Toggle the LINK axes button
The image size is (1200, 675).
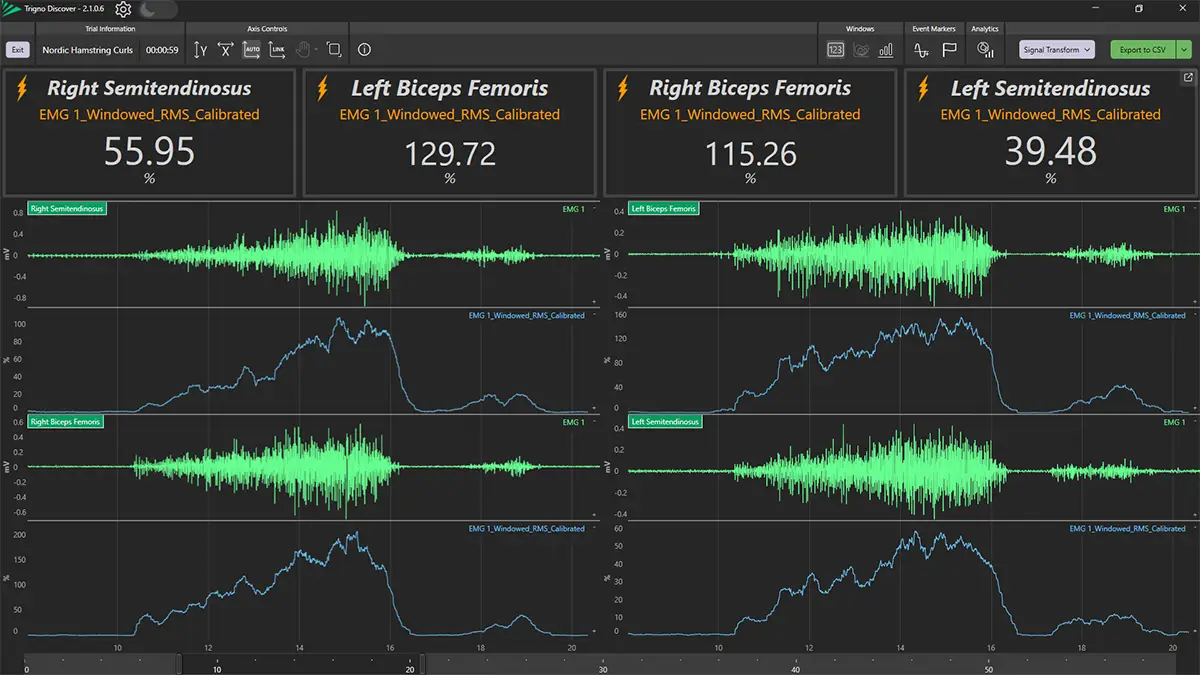[x=278, y=50]
